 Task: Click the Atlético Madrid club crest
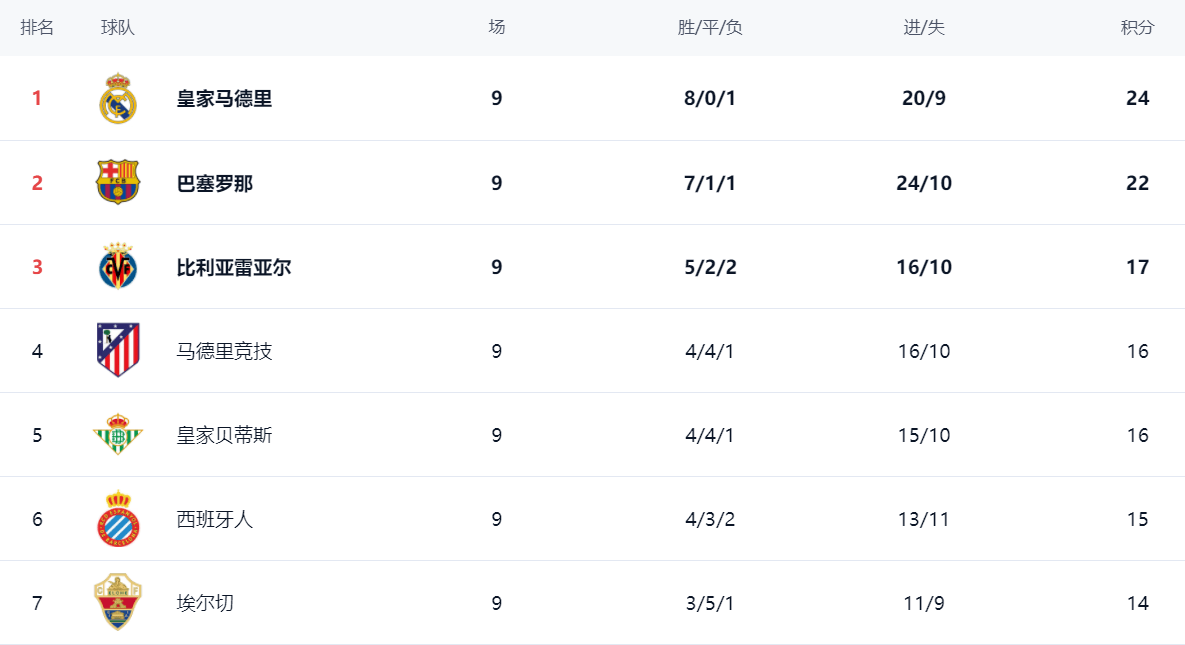pos(118,350)
